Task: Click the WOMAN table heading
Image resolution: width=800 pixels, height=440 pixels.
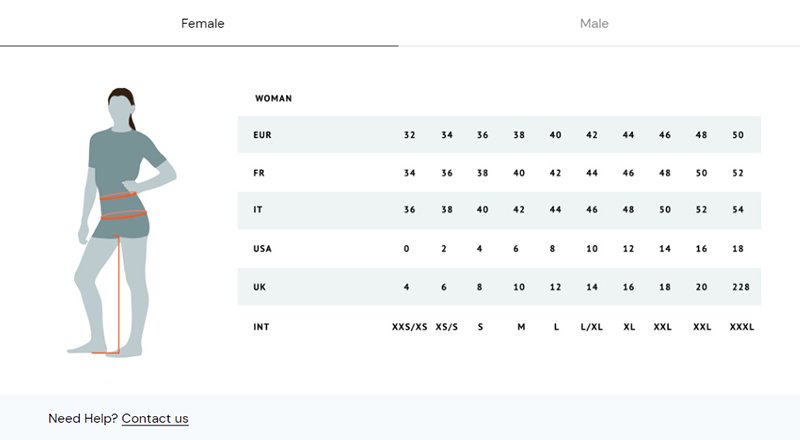Action: point(273,98)
